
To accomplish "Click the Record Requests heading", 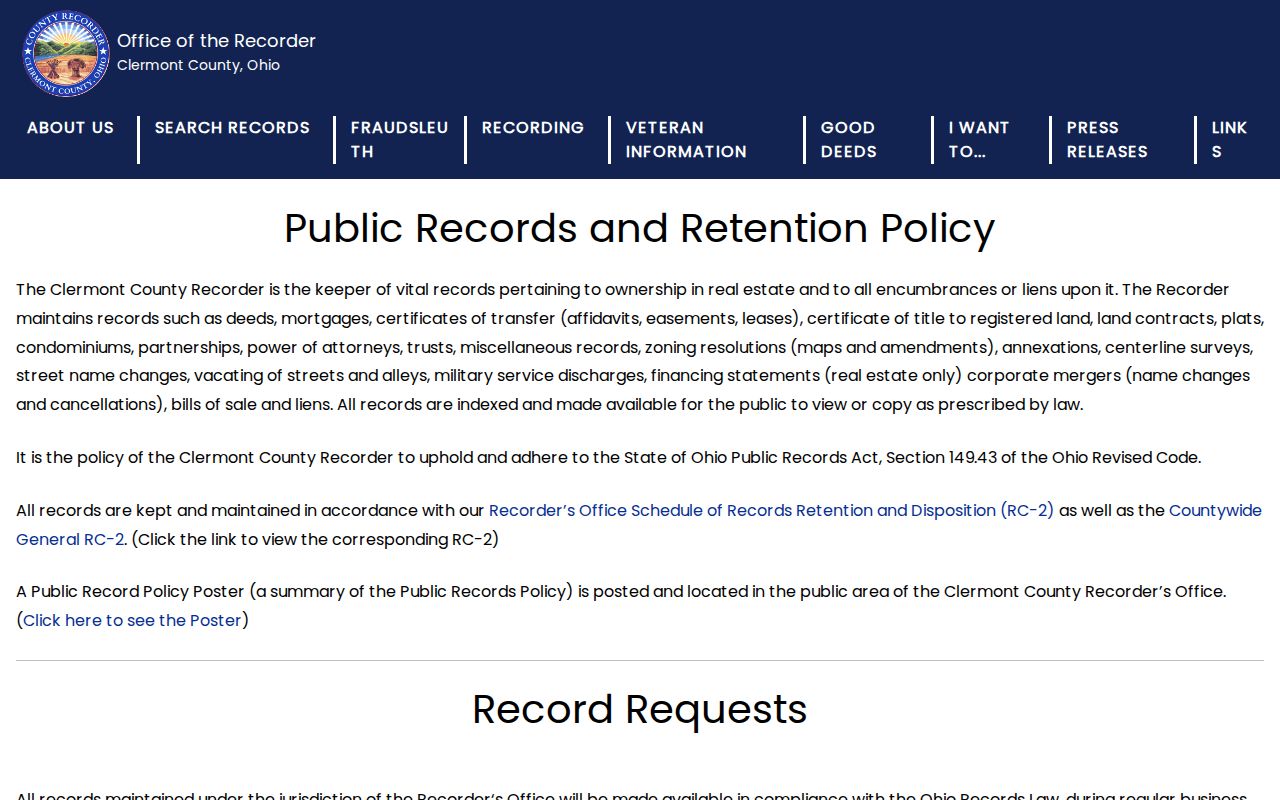I will 640,709.
